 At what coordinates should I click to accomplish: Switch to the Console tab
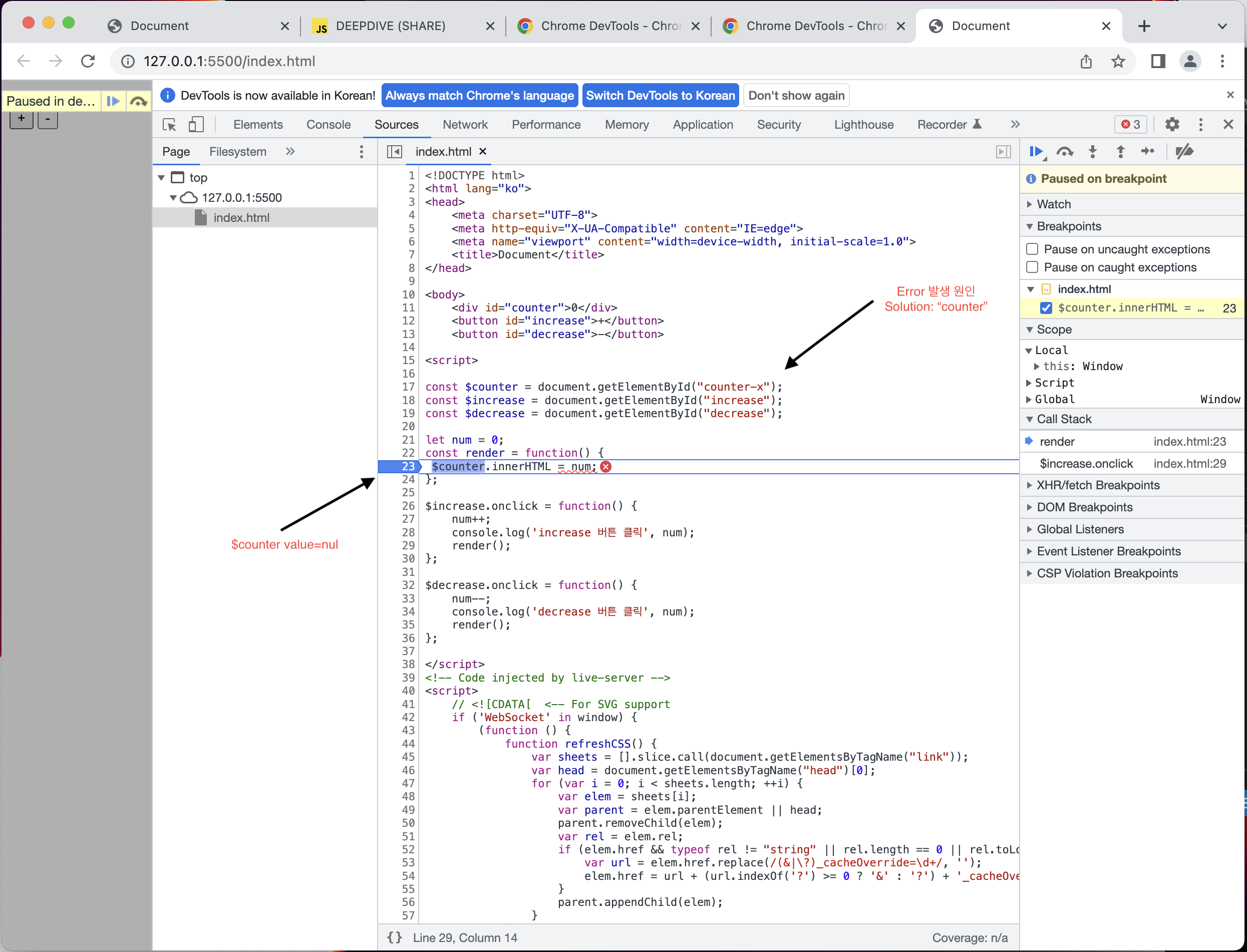[328, 125]
